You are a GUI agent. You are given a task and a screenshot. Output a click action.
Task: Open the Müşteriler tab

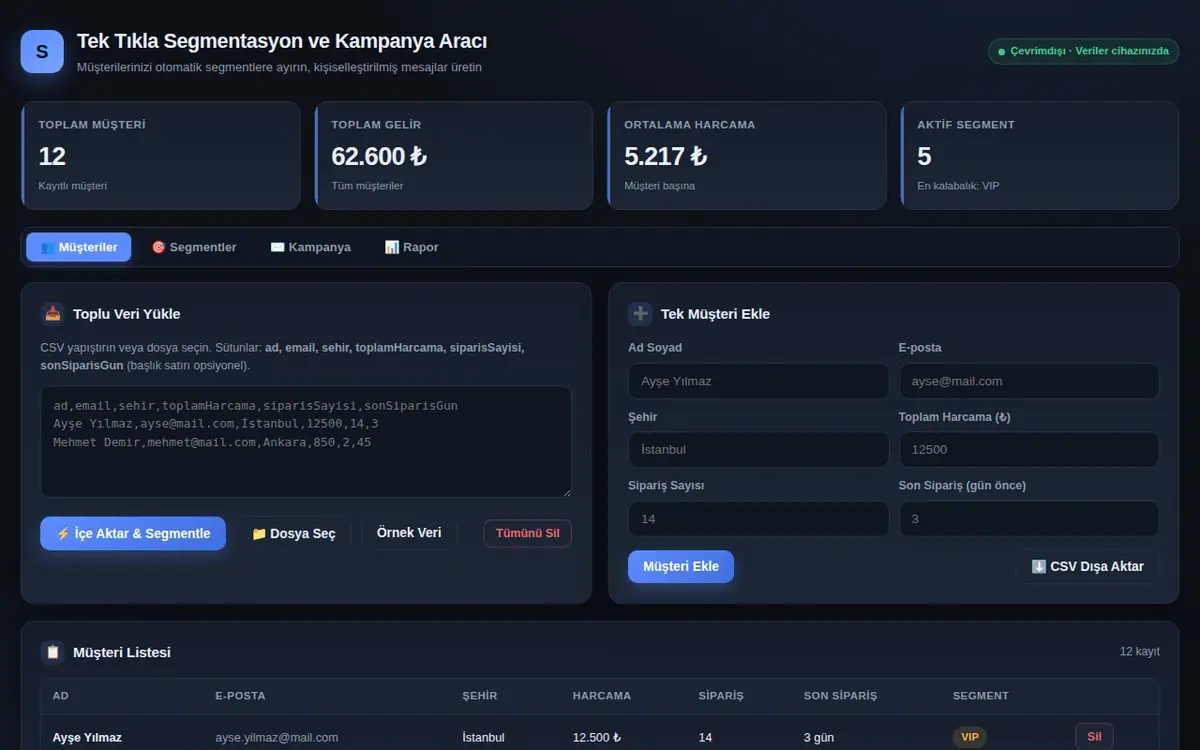pyautogui.click(x=79, y=247)
